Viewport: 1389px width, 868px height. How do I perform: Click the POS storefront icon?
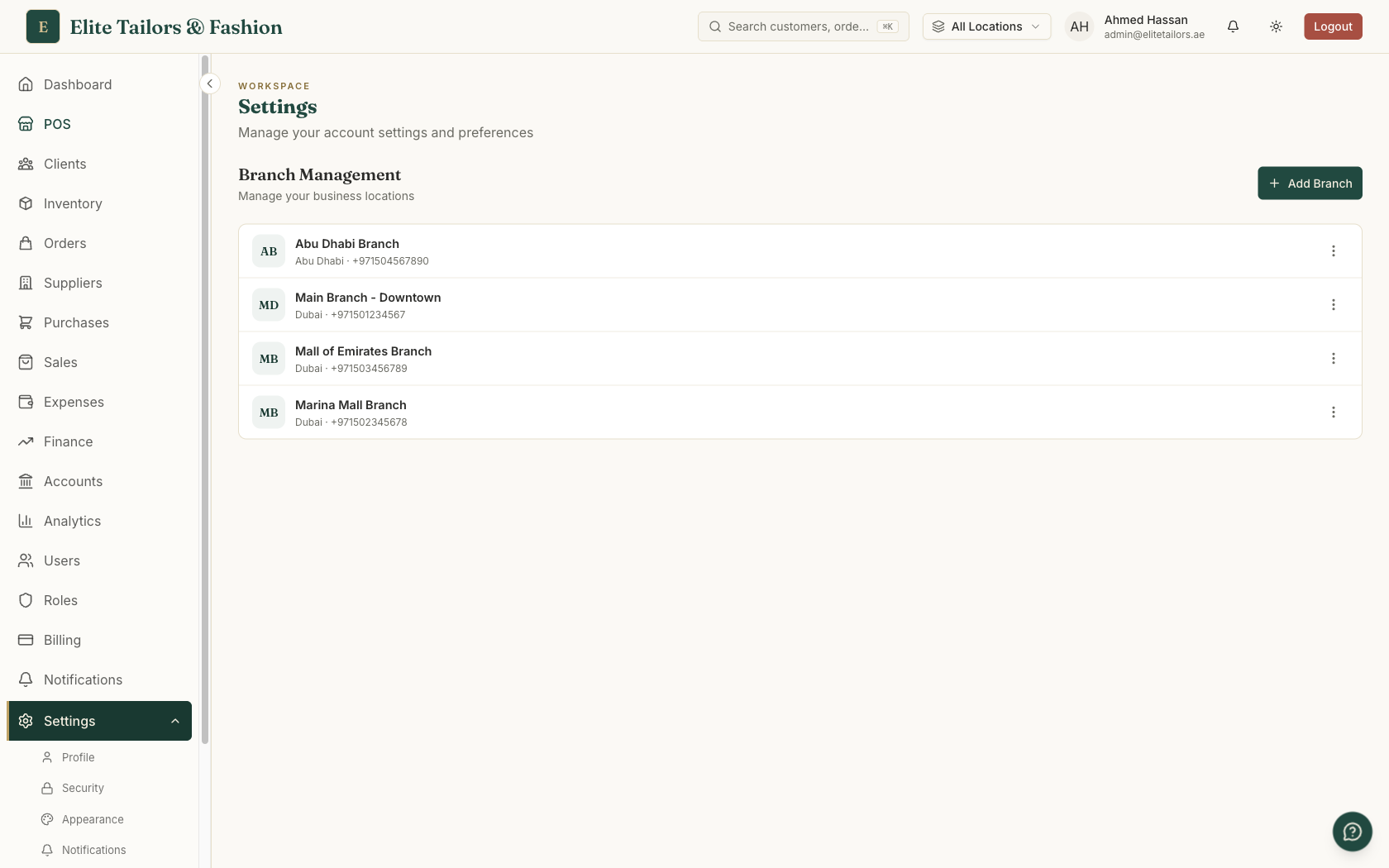[26, 124]
